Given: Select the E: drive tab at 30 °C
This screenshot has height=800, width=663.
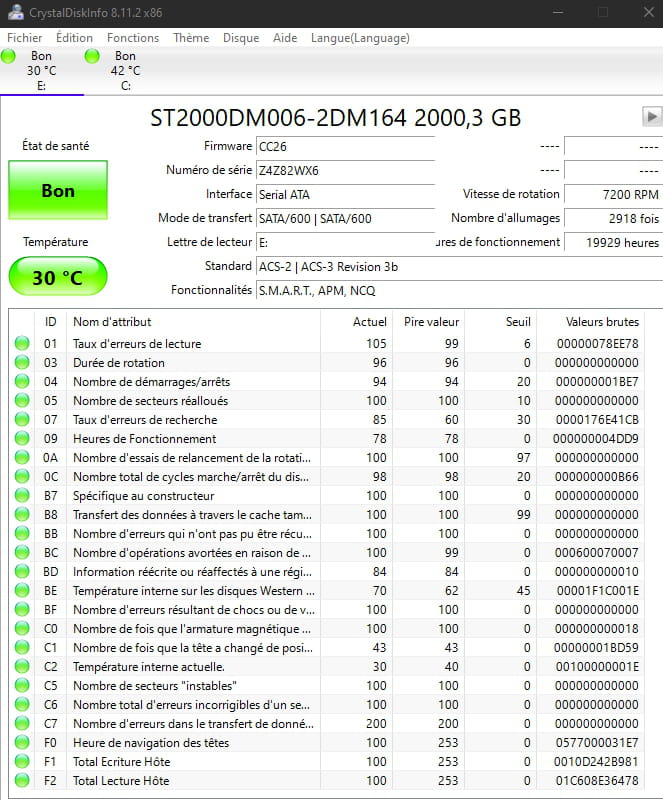Looking at the screenshot, I should tap(41, 71).
